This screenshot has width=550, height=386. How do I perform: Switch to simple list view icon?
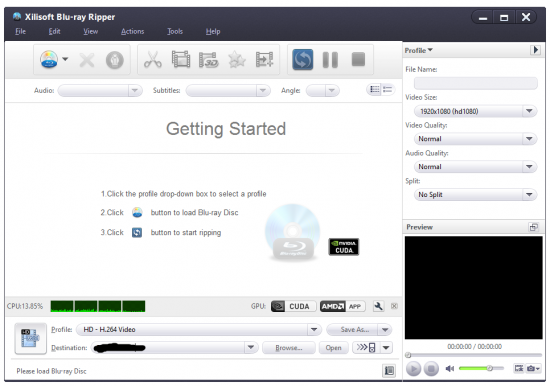click(388, 89)
